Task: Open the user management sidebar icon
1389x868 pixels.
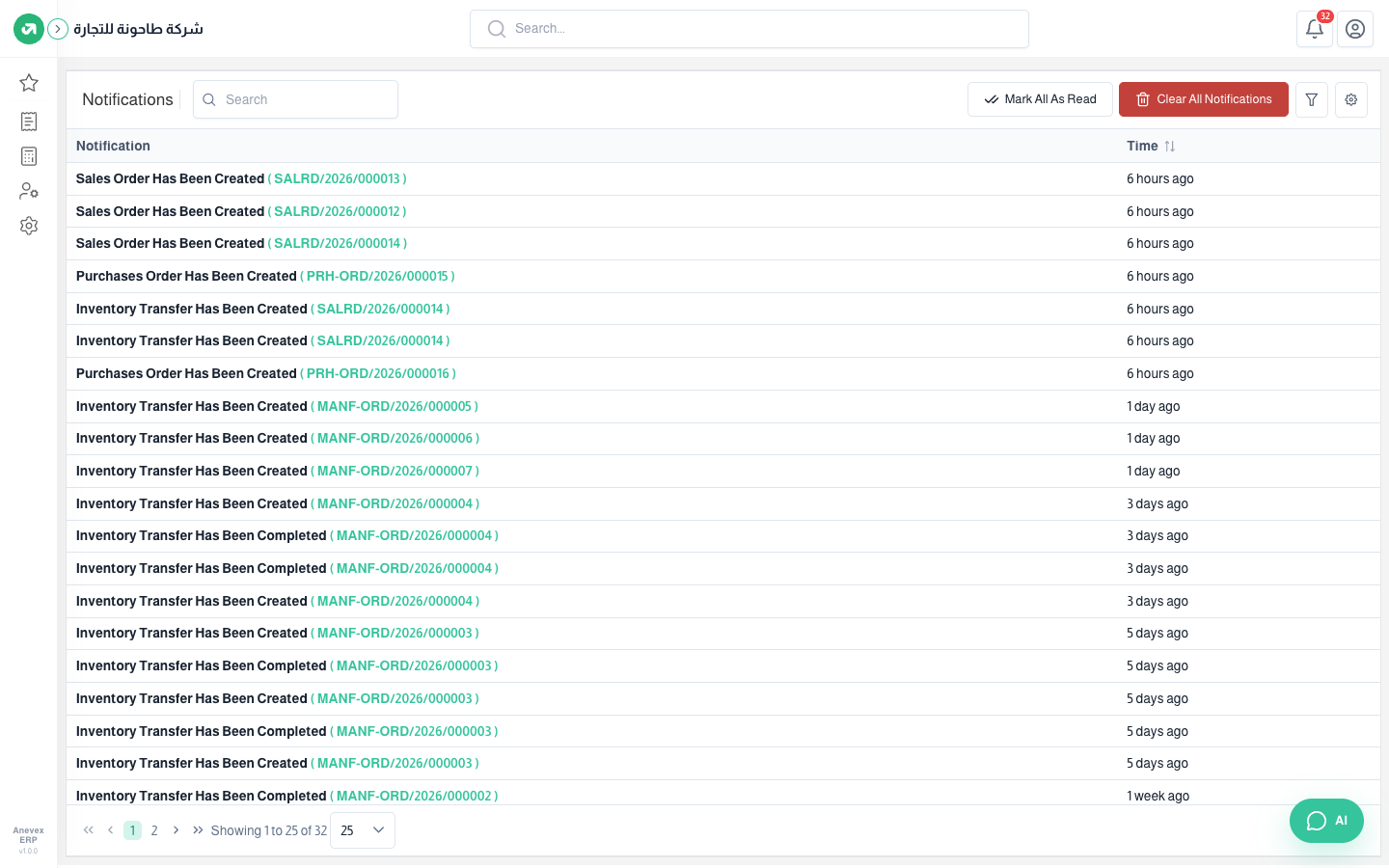Action: coord(29,191)
